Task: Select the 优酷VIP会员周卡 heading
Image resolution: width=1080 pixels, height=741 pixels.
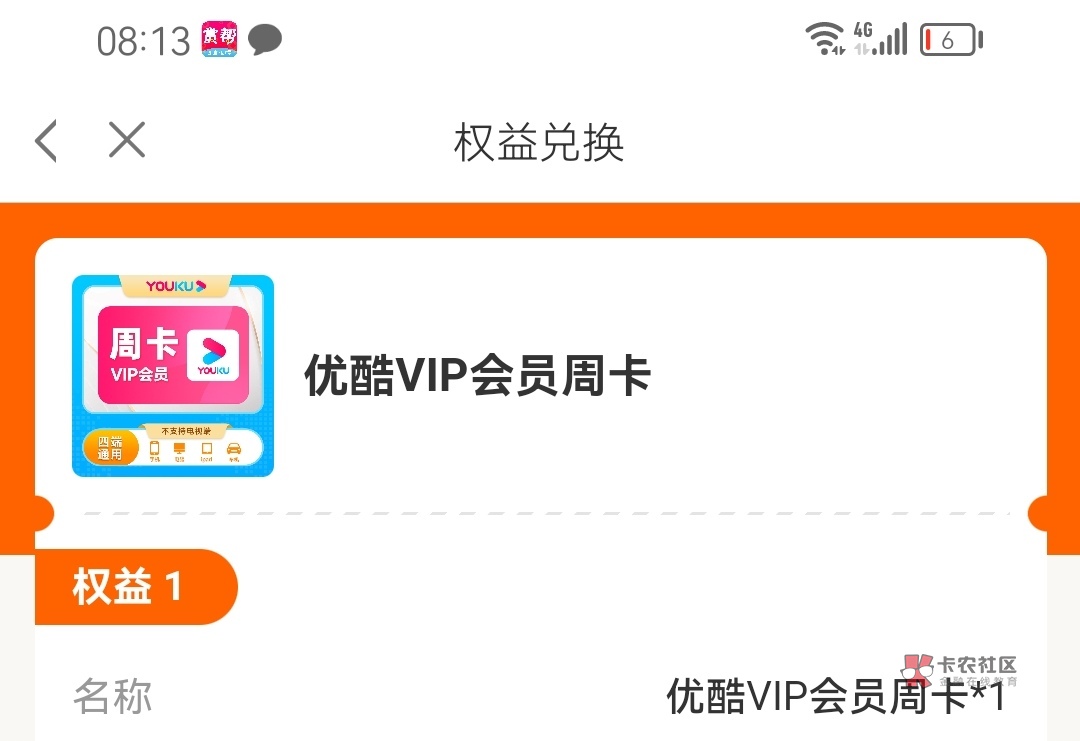Action: (x=477, y=376)
